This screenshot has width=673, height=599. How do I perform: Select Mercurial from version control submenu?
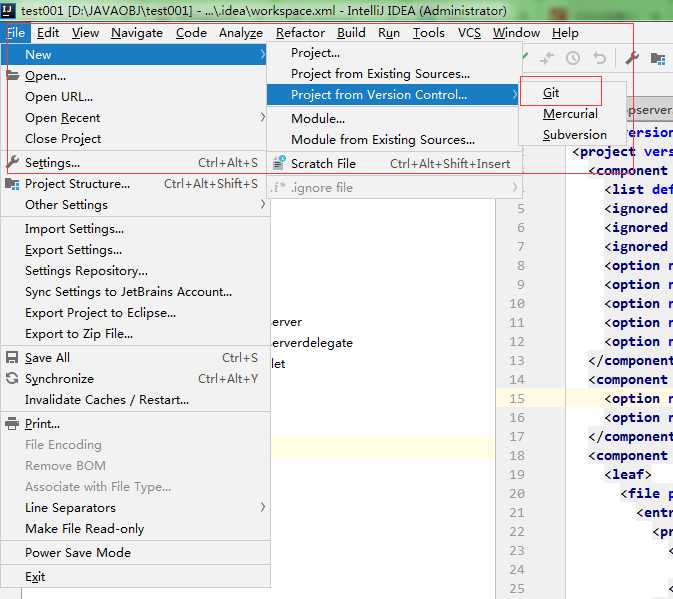tap(570, 114)
